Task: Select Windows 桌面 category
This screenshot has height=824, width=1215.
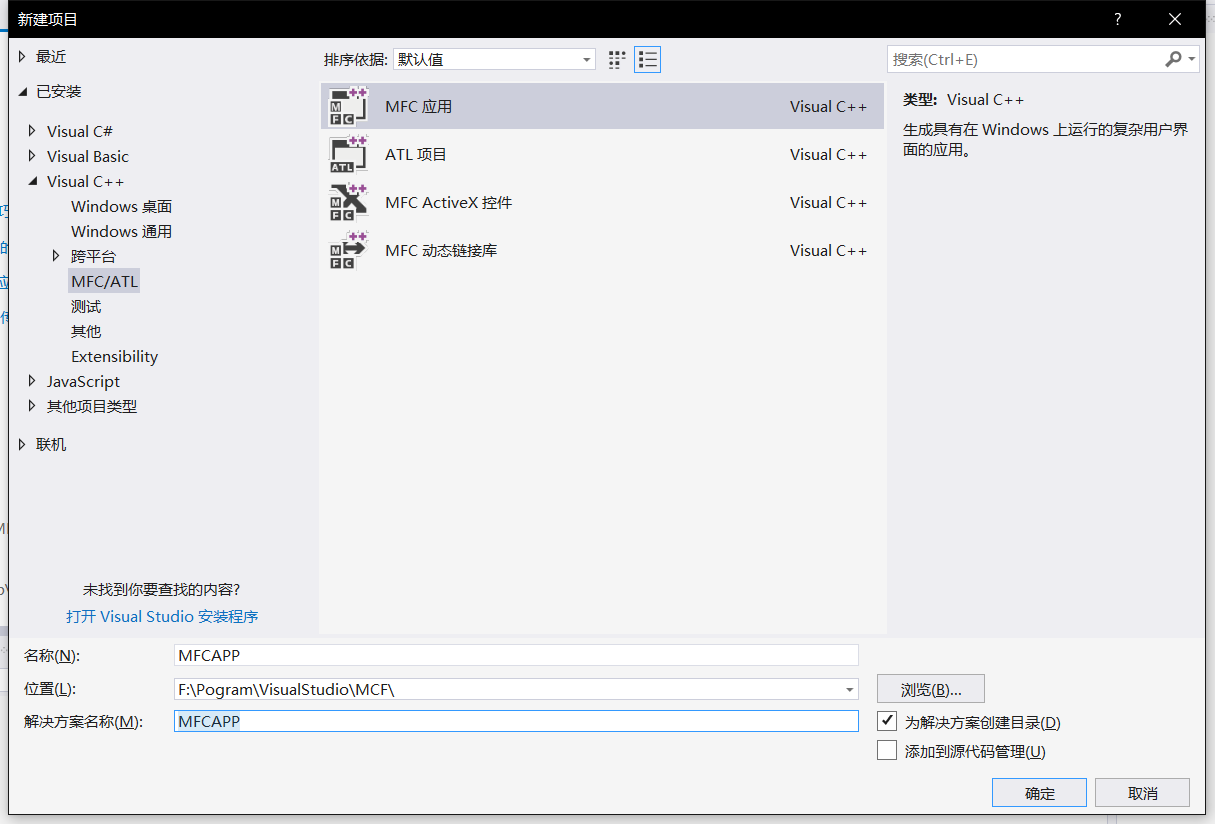Action: [x=121, y=206]
